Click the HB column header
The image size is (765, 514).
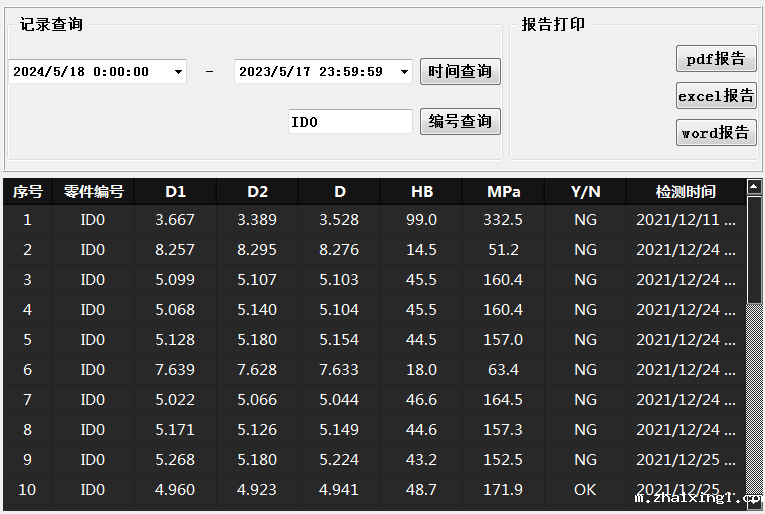click(422, 192)
